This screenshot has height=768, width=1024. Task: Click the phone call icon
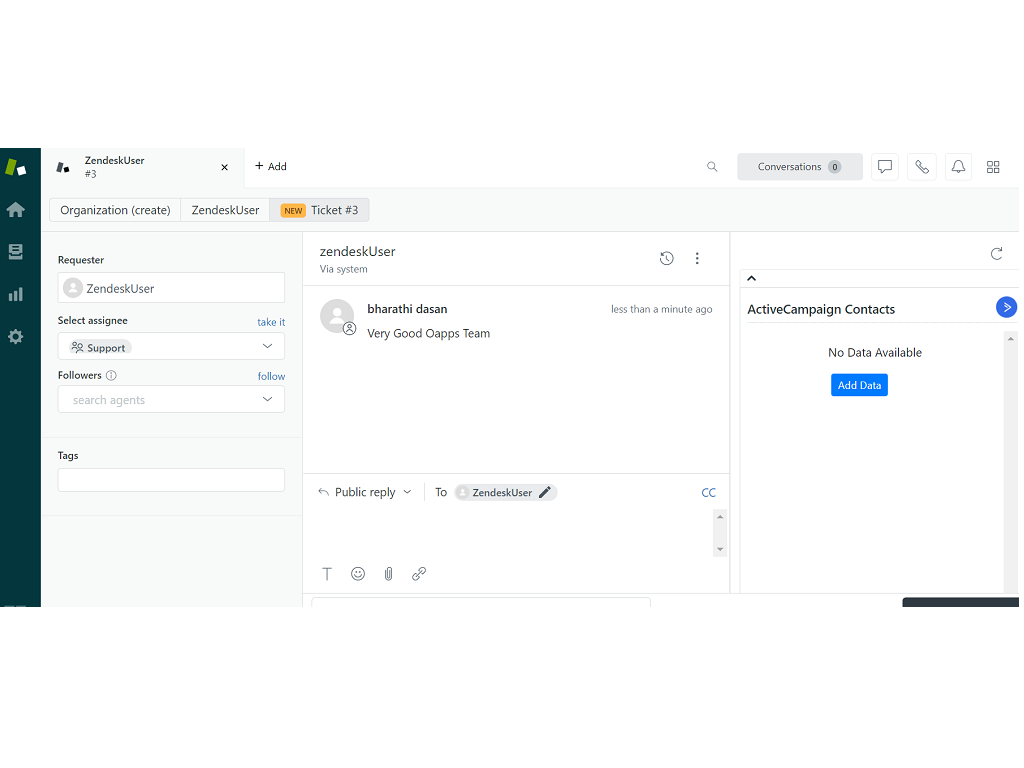point(921,167)
